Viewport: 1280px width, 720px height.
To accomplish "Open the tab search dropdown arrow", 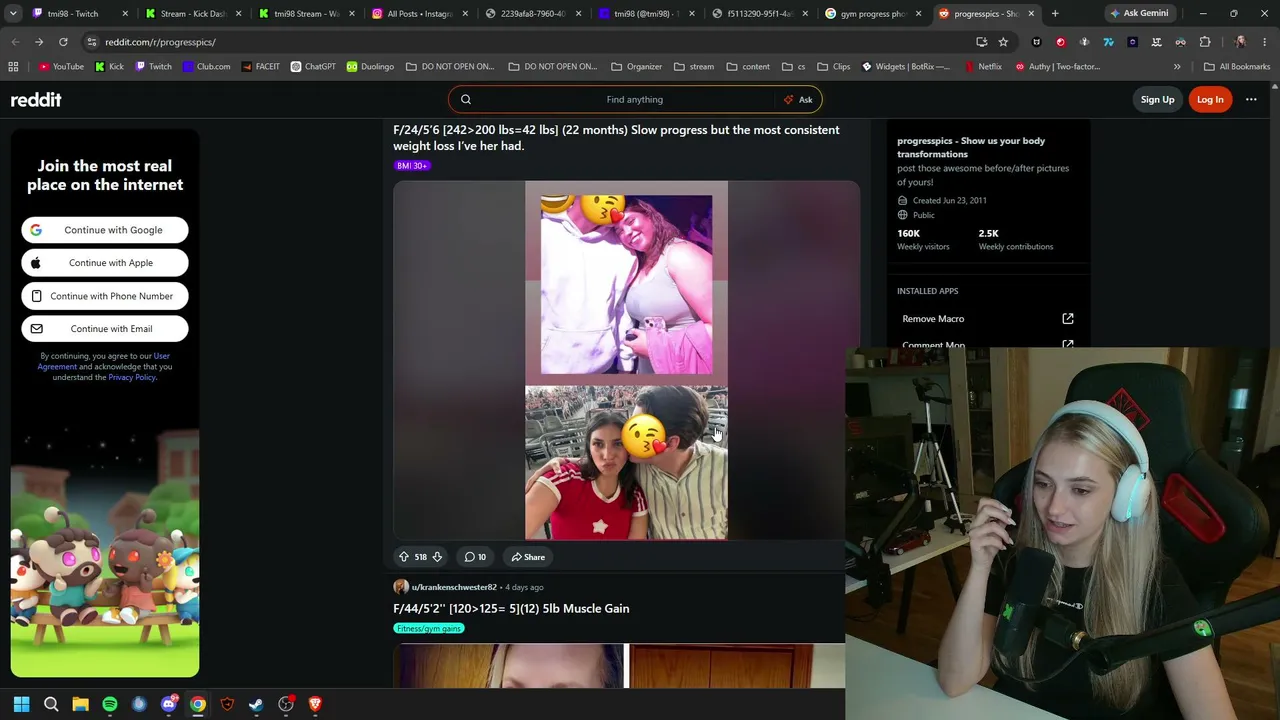I will pos(15,14).
